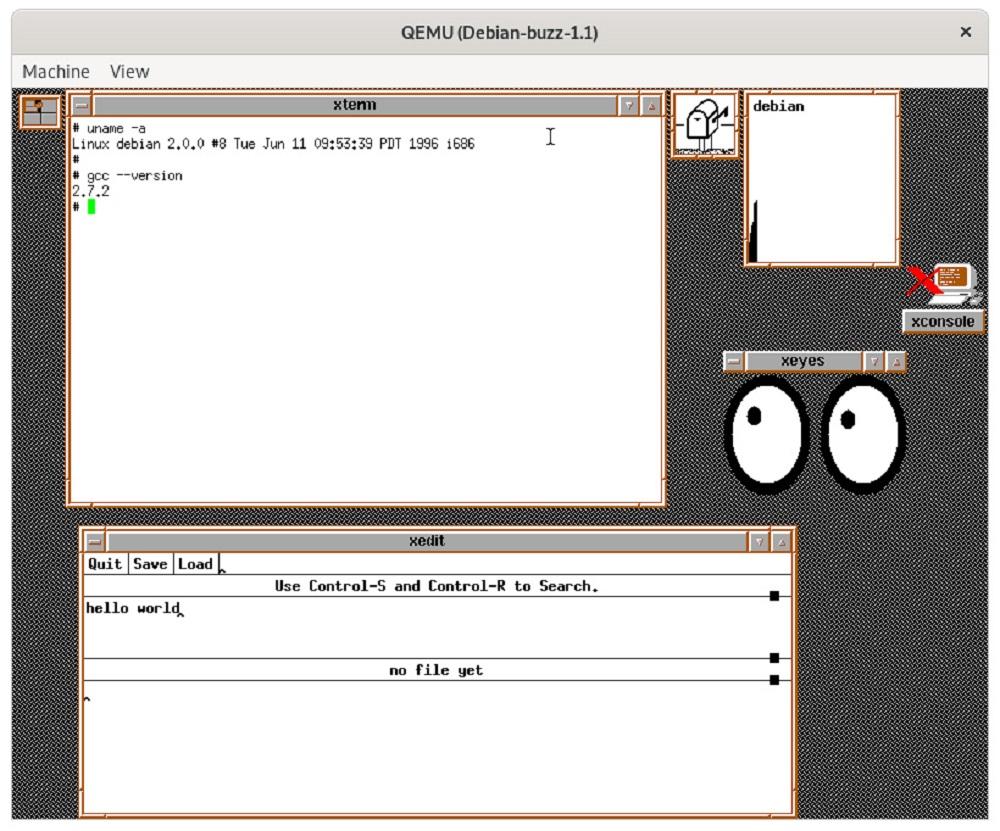Close the QEMU window

coord(965,33)
